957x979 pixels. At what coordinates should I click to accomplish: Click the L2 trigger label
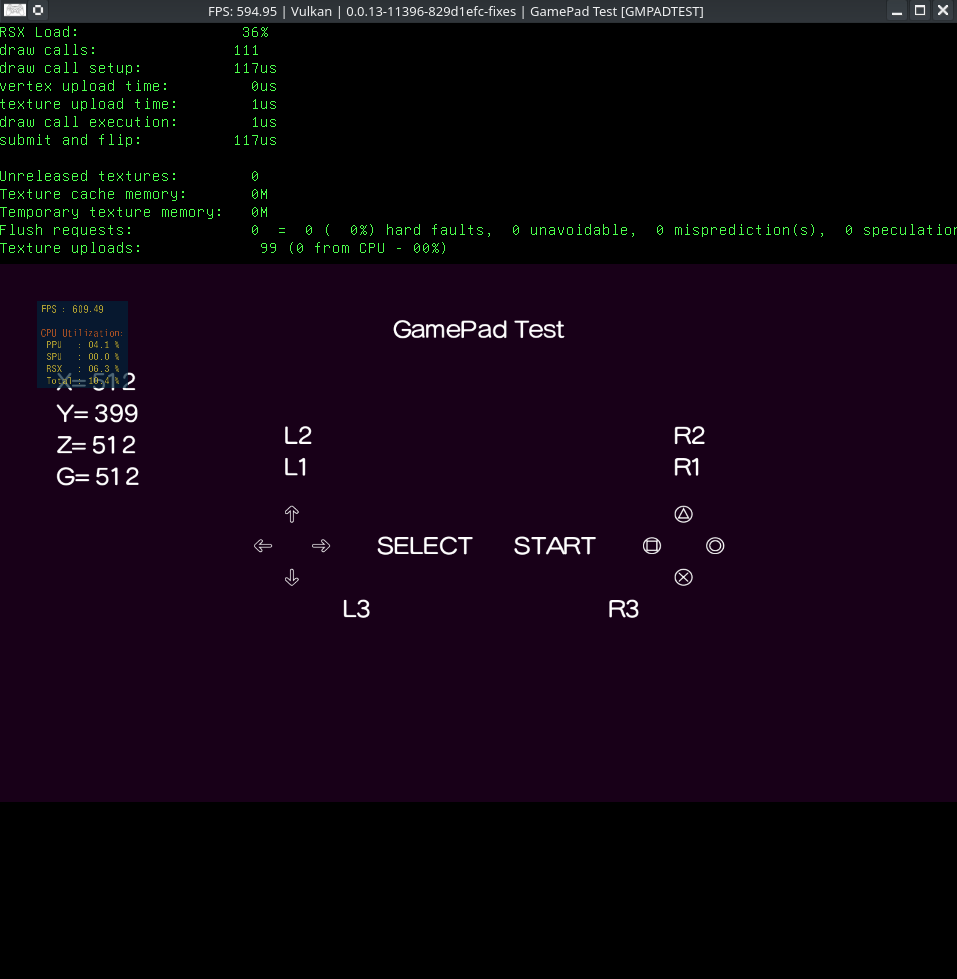pos(298,435)
